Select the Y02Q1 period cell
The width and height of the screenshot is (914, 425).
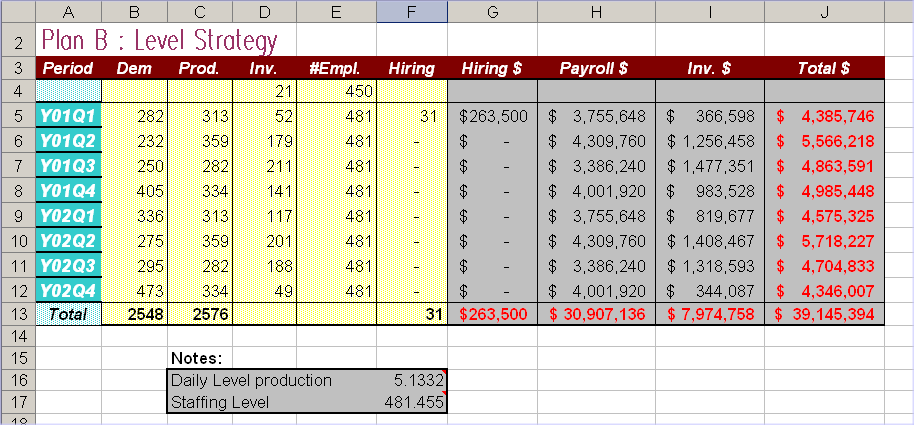68,216
